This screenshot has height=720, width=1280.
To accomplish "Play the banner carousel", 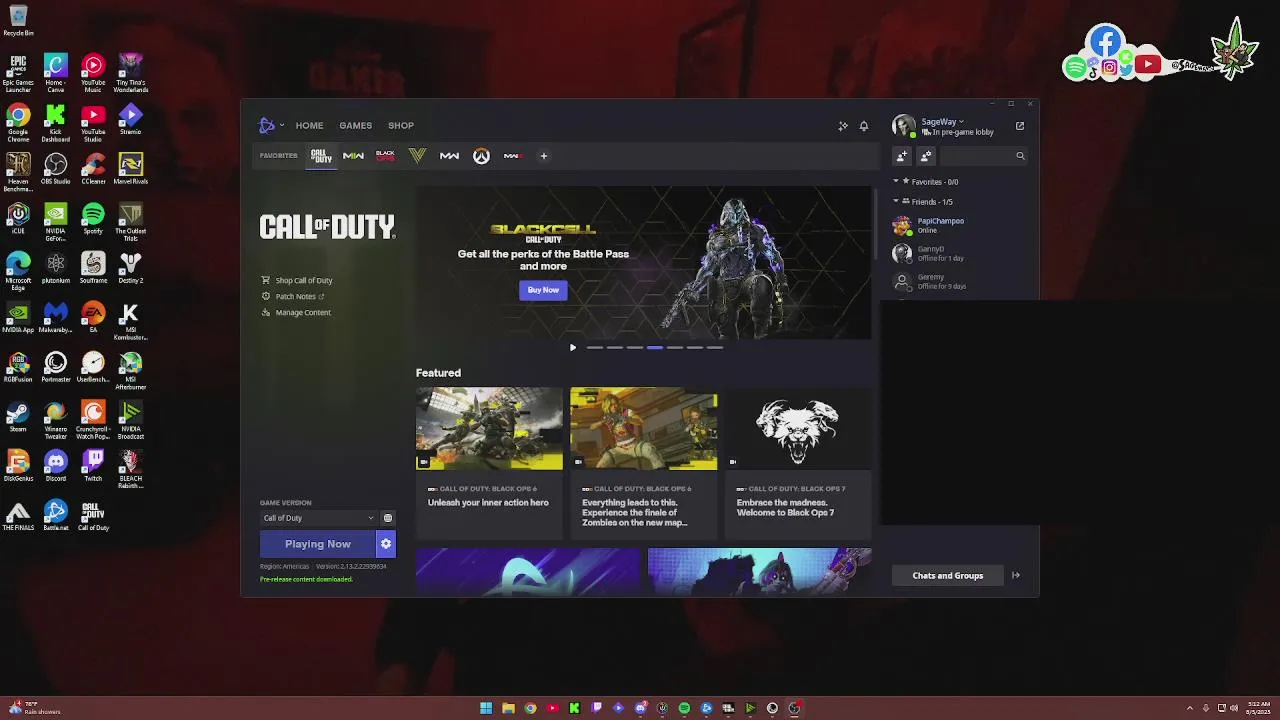I will tap(573, 348).
